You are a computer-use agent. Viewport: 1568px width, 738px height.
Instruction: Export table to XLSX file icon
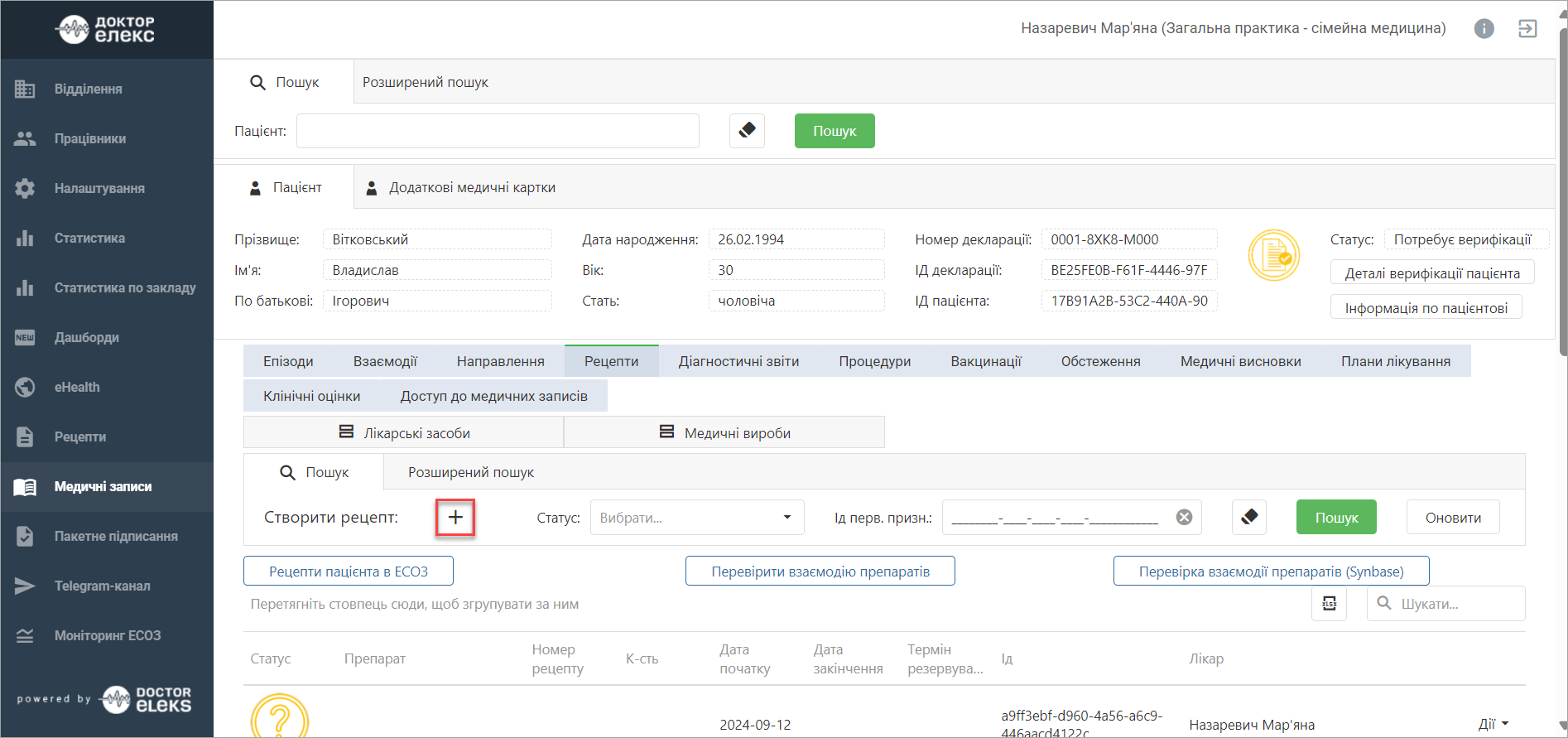[x=1330, y=604]
